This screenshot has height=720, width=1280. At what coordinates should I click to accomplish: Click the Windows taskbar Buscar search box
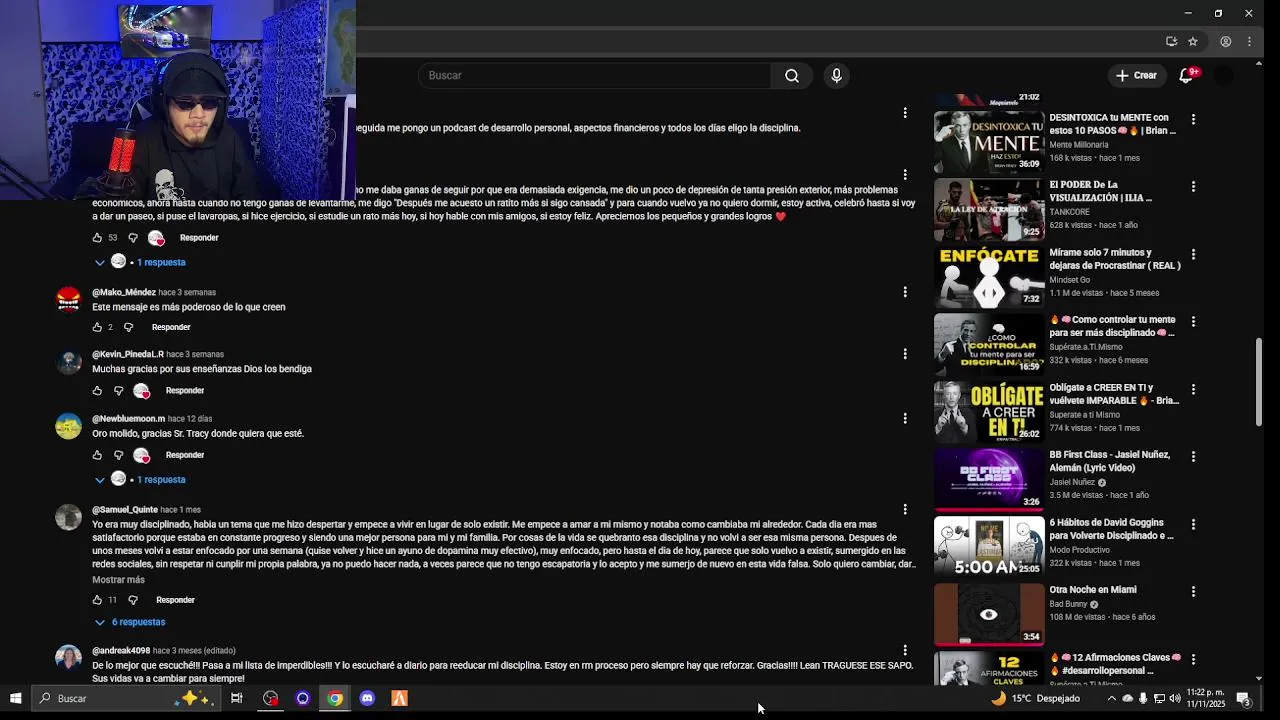(125, 698)
